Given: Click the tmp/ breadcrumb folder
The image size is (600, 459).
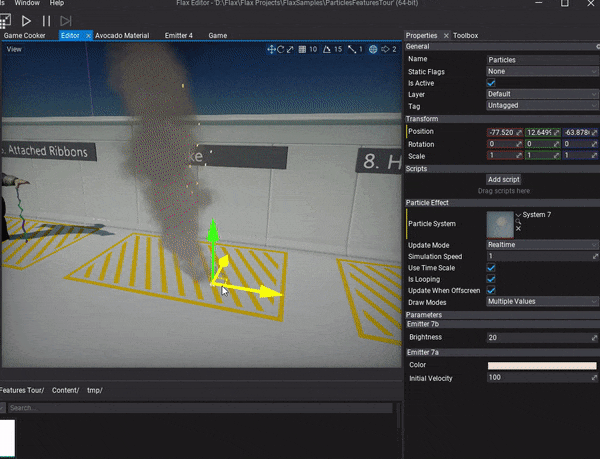Looking at the screenshot, I should tap(95, 391).
